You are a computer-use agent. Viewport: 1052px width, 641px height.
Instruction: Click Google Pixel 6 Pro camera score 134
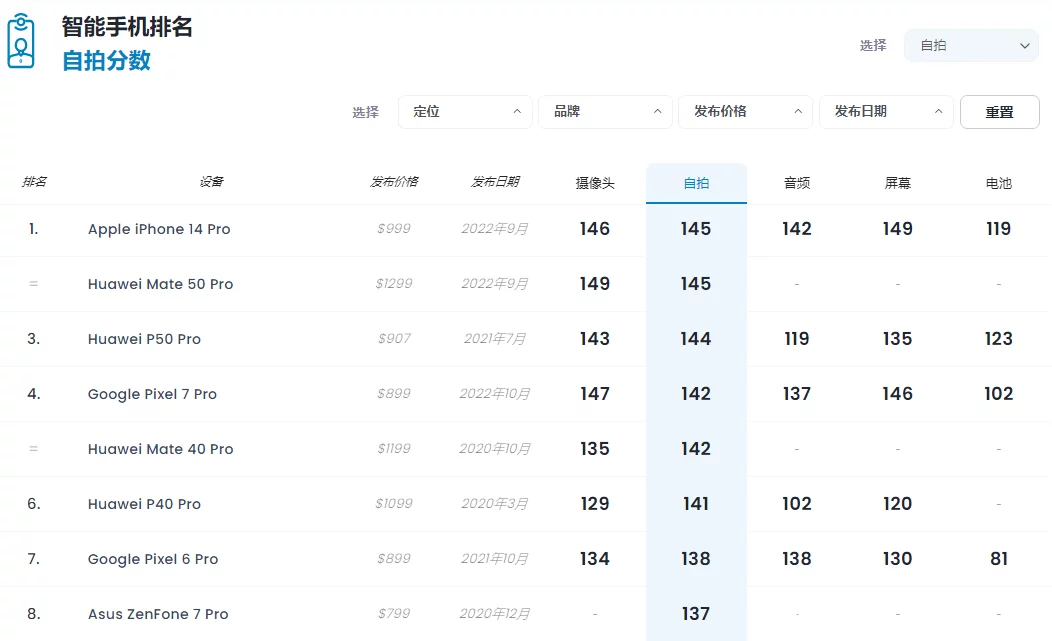(x=595, y=559)
